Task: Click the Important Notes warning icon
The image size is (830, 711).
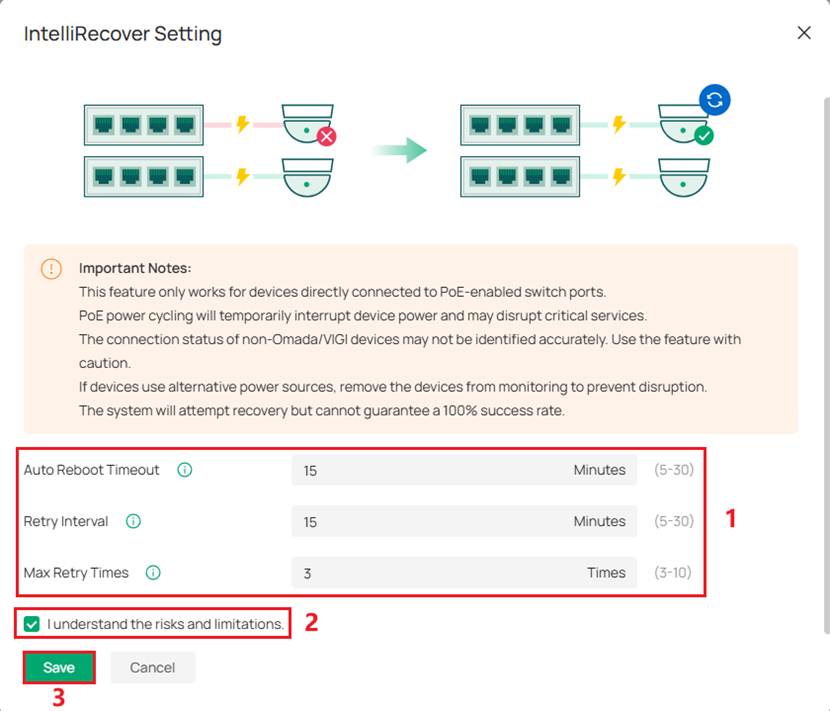Action: pos(51,269)
